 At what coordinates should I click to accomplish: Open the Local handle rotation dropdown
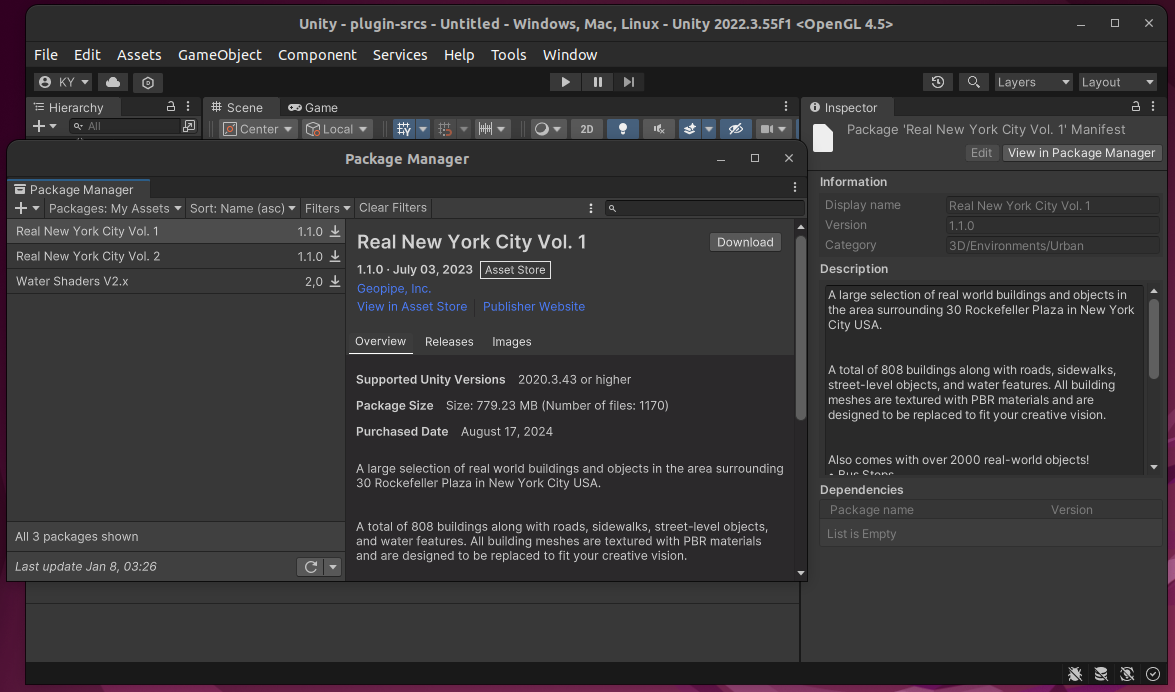point(336,129)
